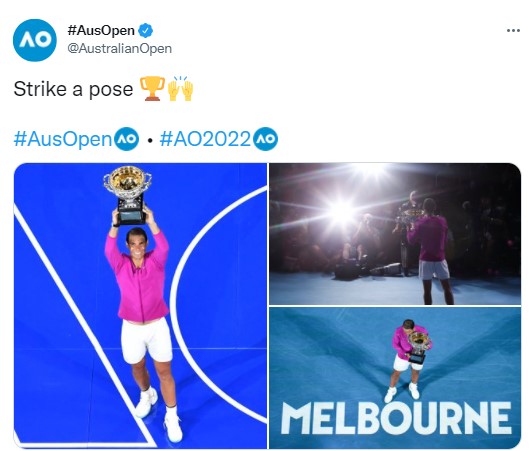Open the bottom-right MELBOURNE court photo
The width and height of the screenshot is (532, 451).
pos(395,378)
